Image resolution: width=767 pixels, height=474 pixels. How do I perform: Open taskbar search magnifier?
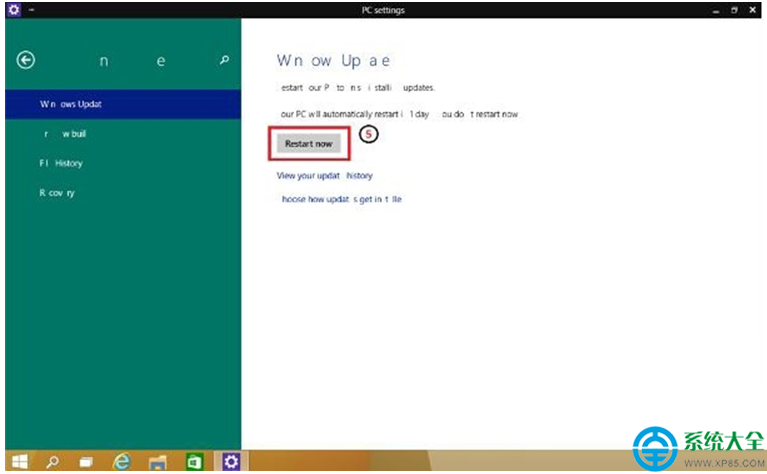(x=52, y=461)
